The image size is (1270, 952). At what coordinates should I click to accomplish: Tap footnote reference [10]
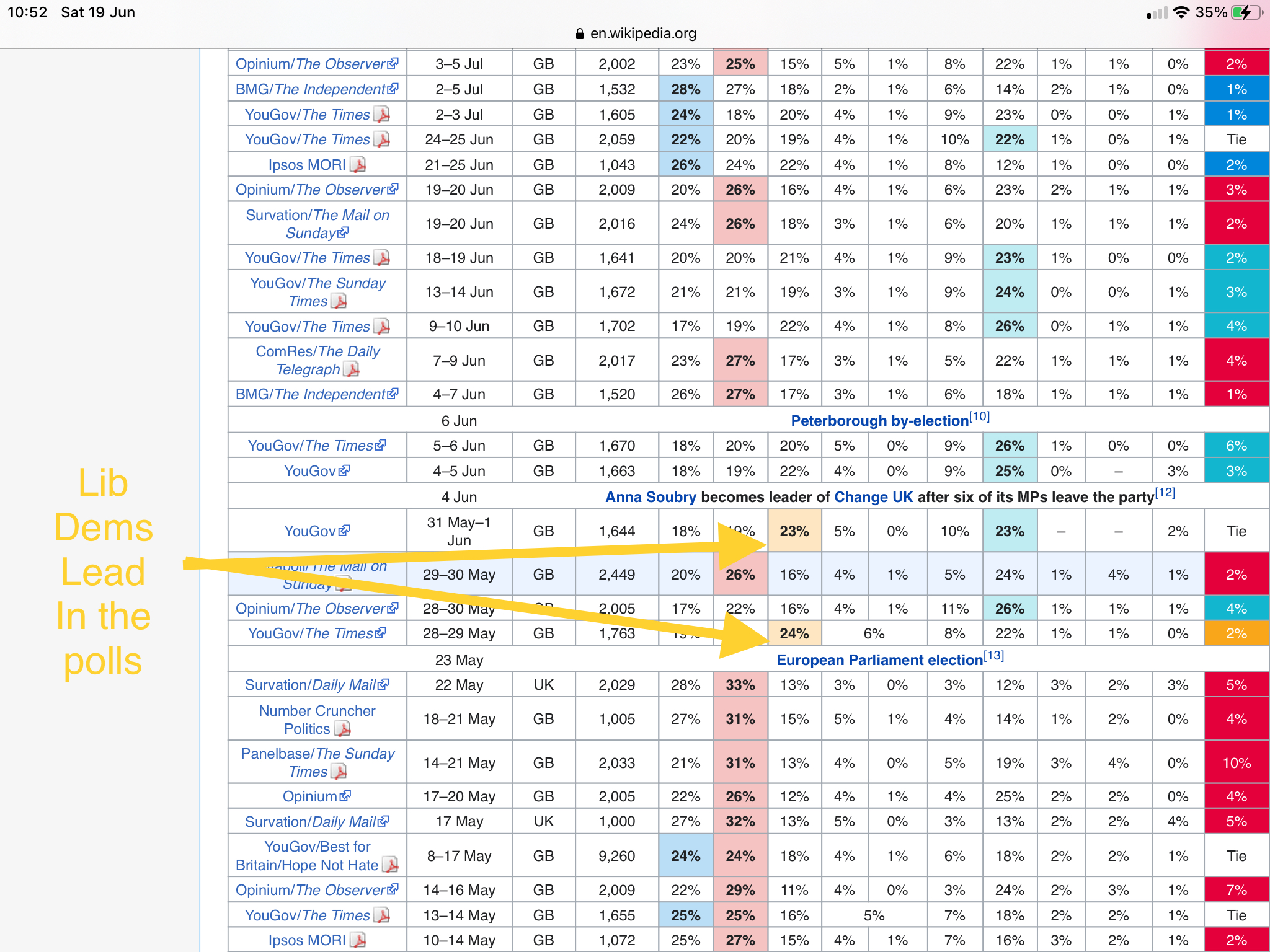(x=980, y=416)
